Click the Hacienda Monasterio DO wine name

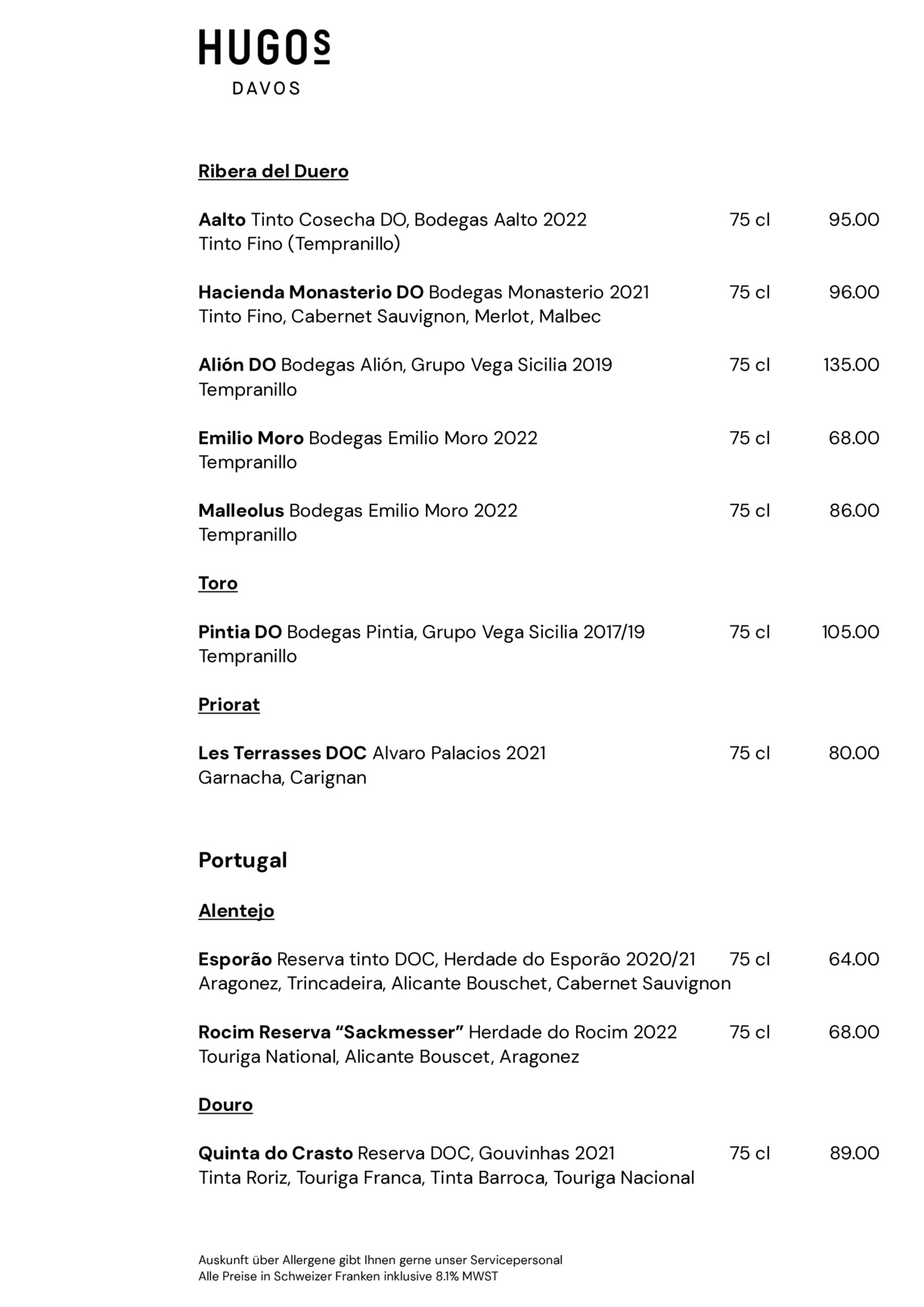pos(310,293)
